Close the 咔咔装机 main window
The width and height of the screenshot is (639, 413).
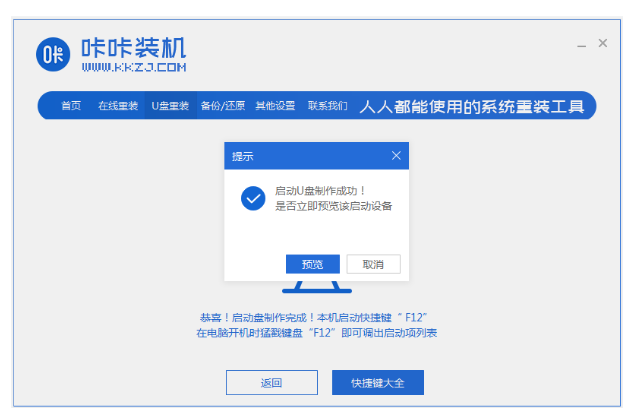pos(603,43)
